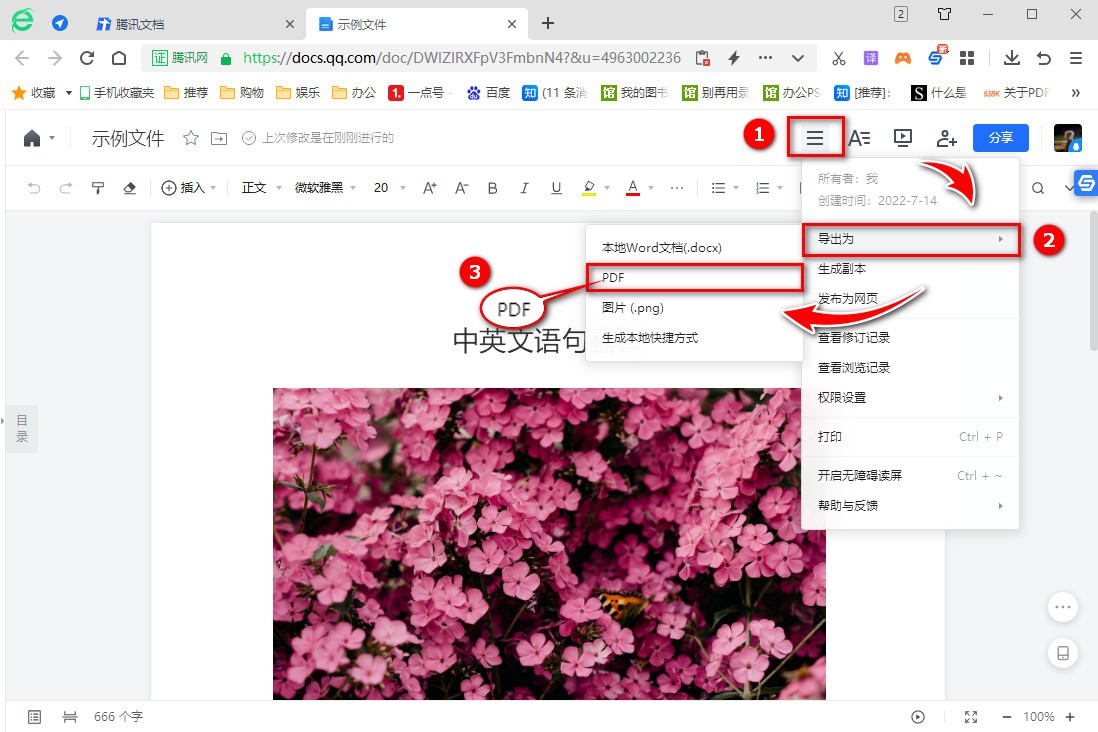The height and width of the screenshot is (732, 1098).
Task: Apply italic formatting
Action: click(x=524, y=187)
